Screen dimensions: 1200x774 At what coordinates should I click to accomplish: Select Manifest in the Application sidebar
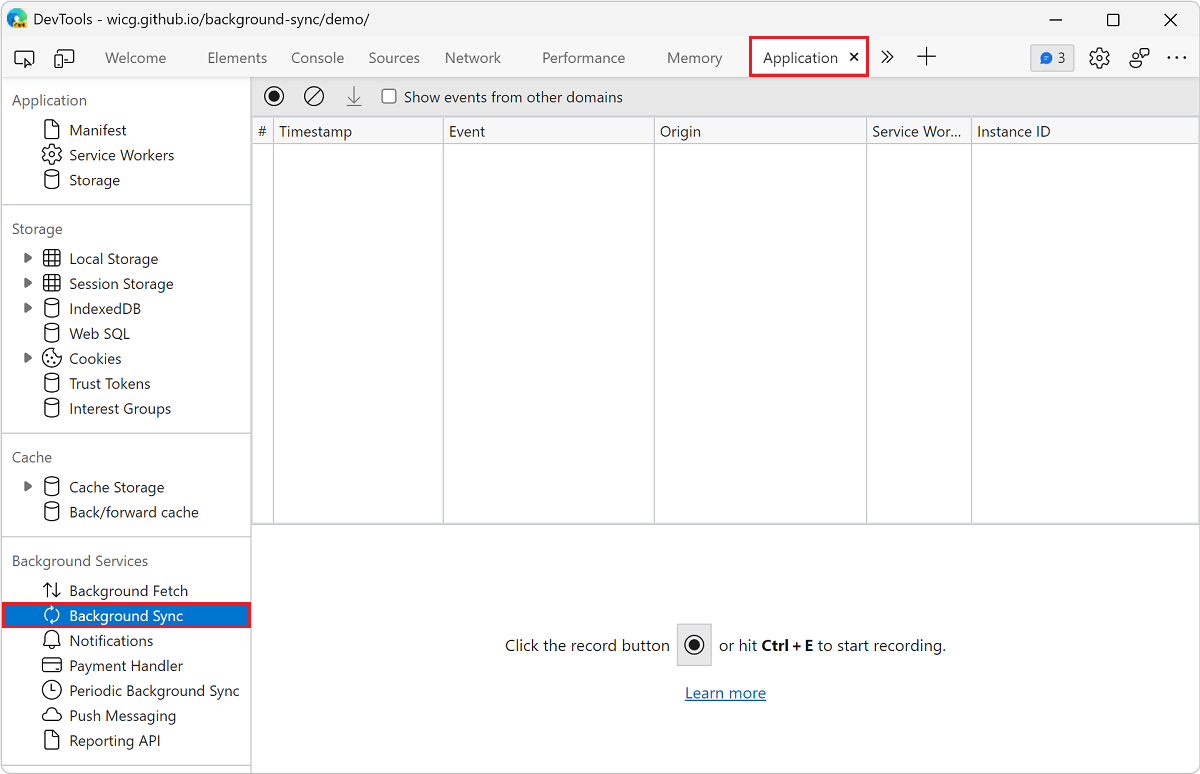point(99,129)
